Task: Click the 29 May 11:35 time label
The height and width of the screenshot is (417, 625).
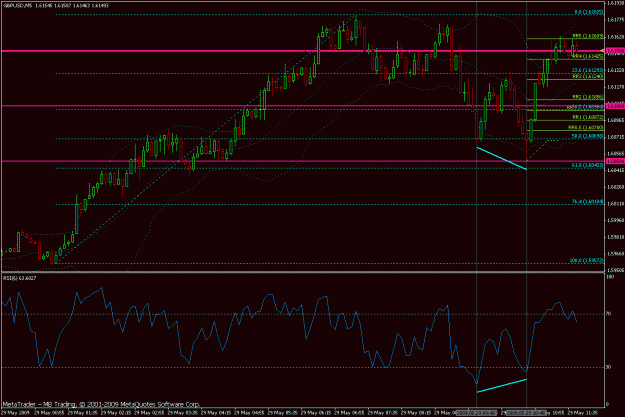Action: click(x=583, y=413)
